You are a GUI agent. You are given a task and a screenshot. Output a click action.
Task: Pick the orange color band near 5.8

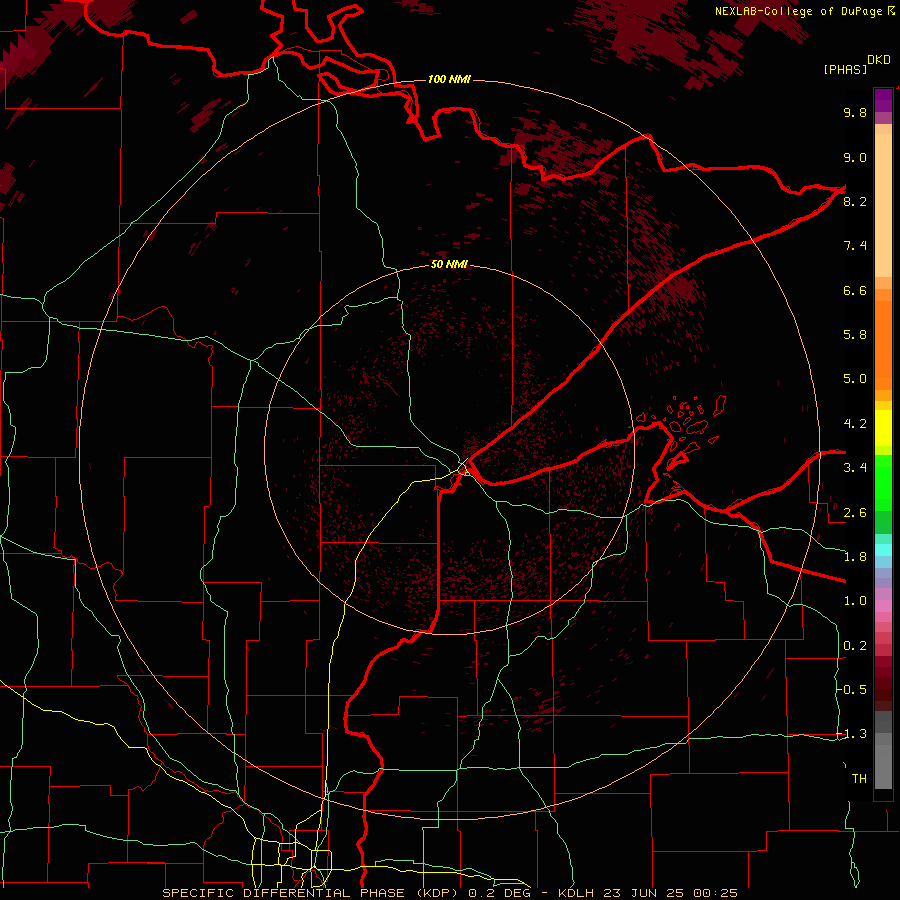point(883,344)
